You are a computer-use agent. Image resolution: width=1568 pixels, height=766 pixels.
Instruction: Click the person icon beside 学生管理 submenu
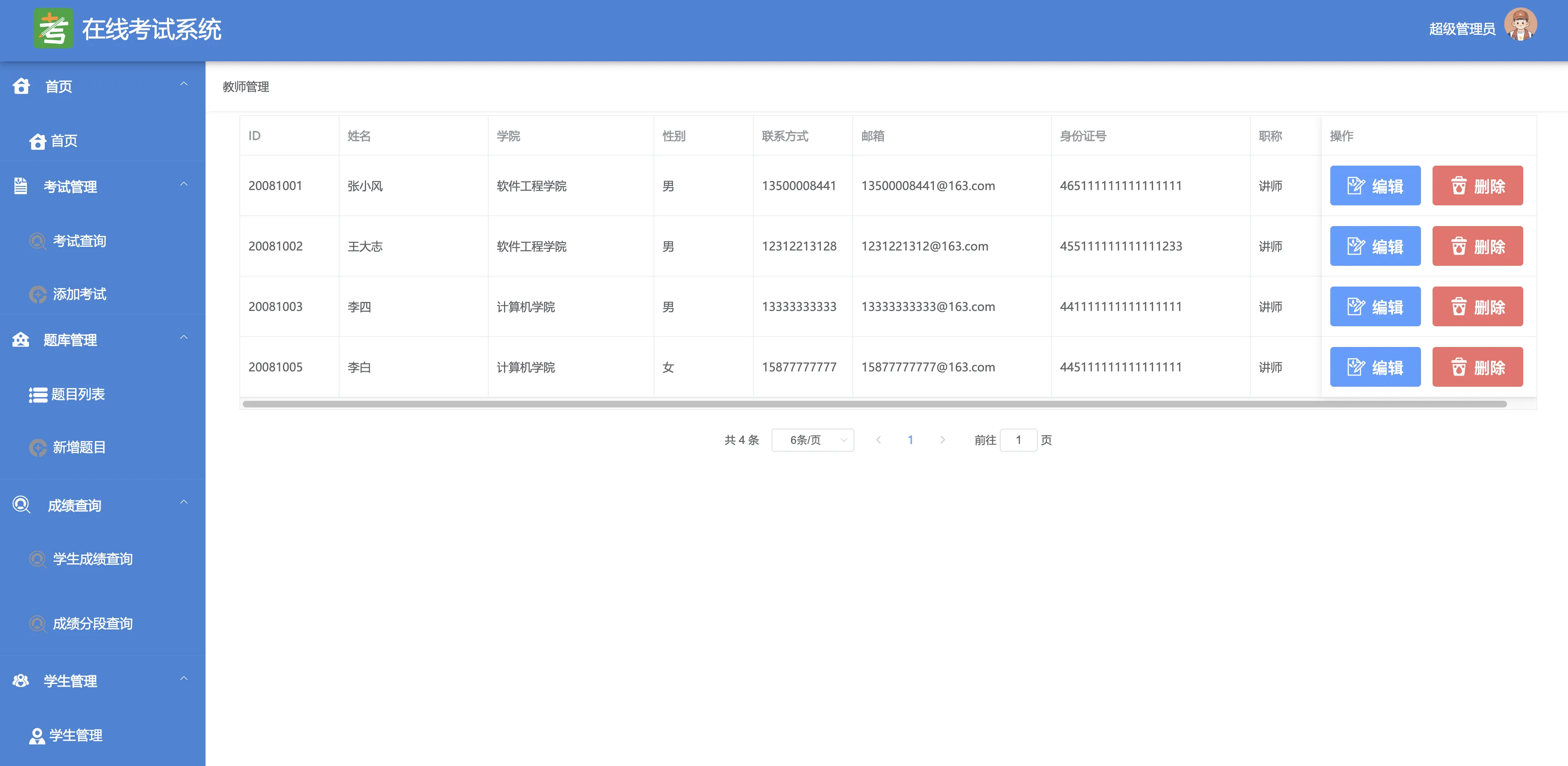(x=36, y=736)
